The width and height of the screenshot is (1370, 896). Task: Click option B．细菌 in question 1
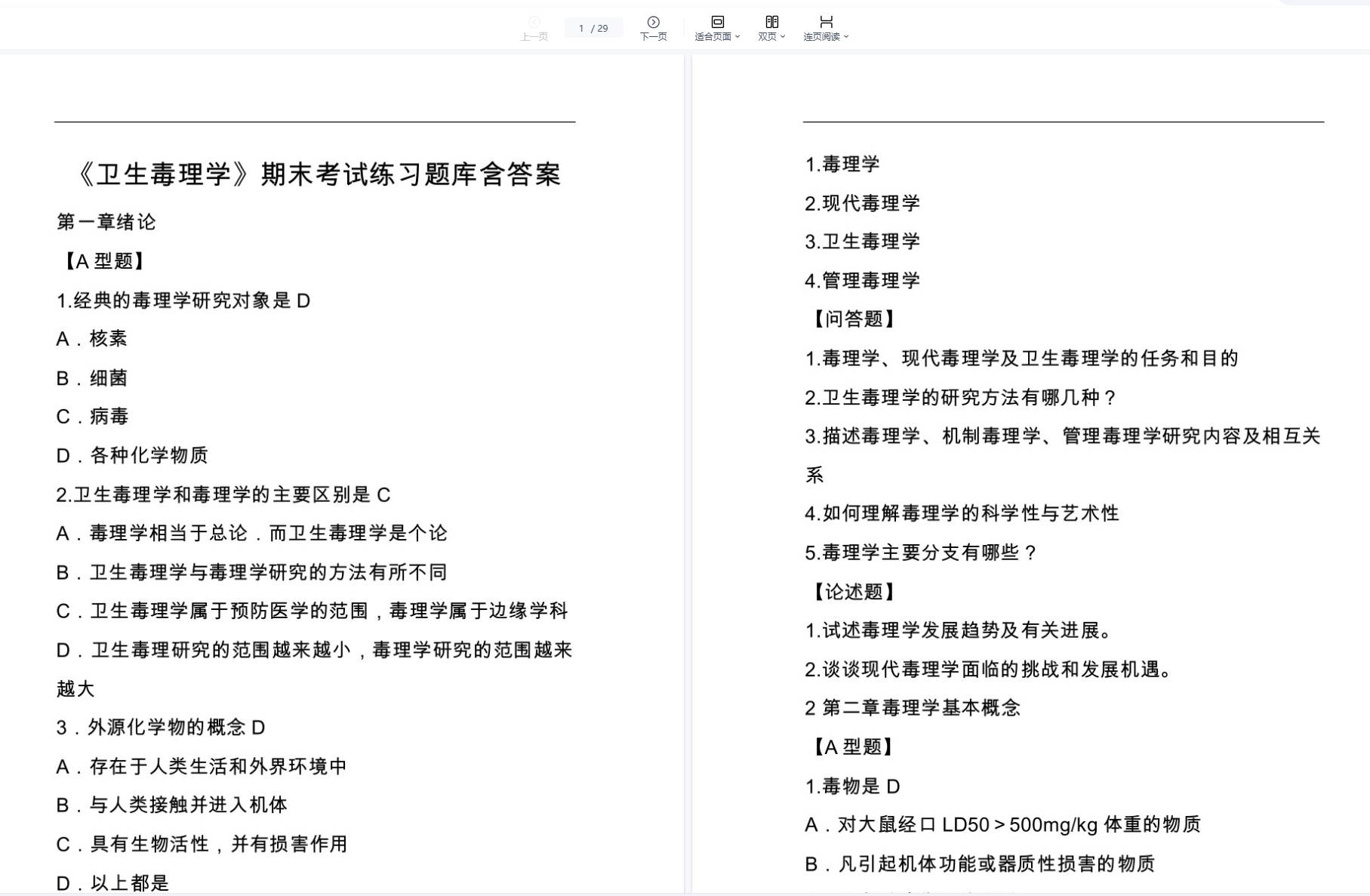tap(92, 378)
